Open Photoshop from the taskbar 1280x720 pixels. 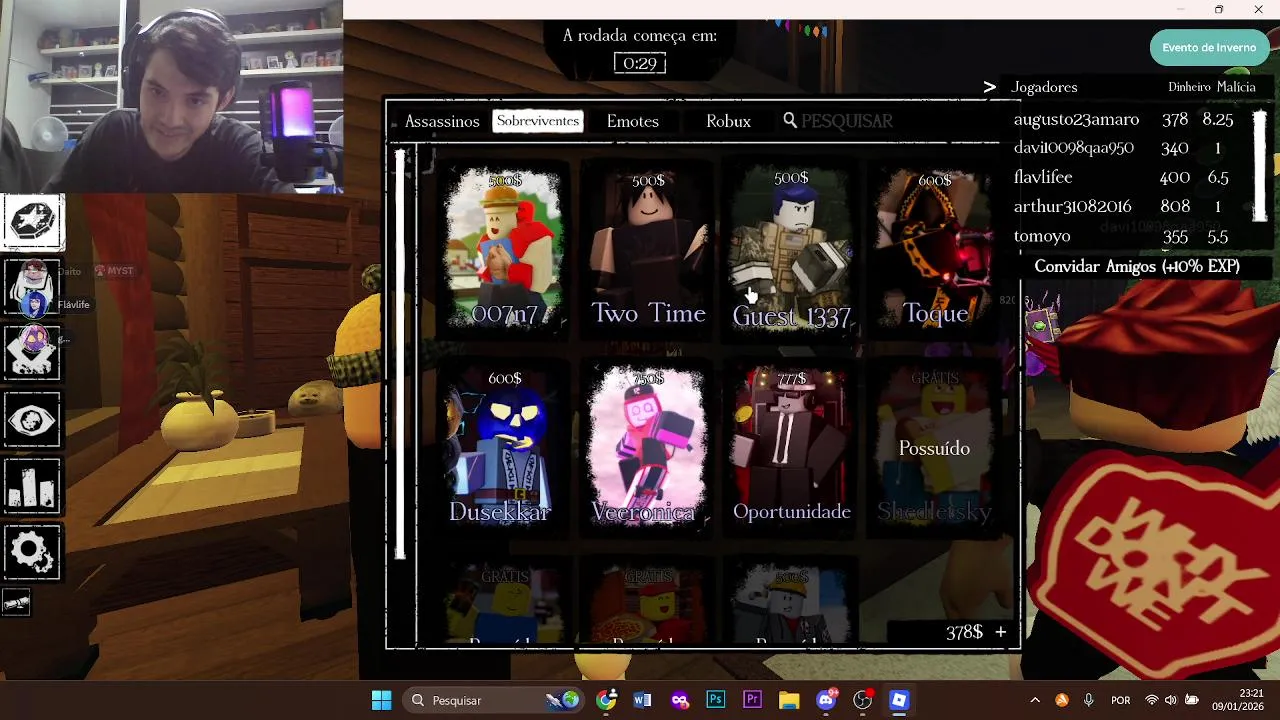pyautogui.click(x=716, y=700)
